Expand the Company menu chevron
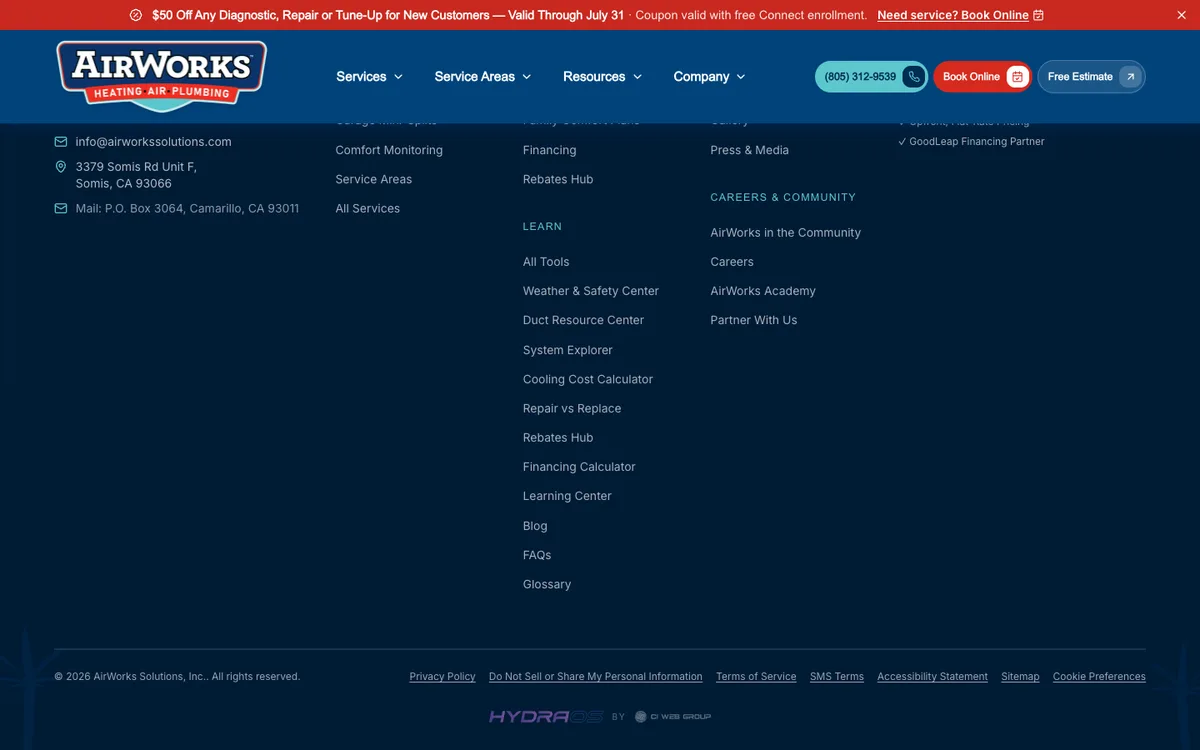This screenshot has width=1200, height=750. click(741, 77)
